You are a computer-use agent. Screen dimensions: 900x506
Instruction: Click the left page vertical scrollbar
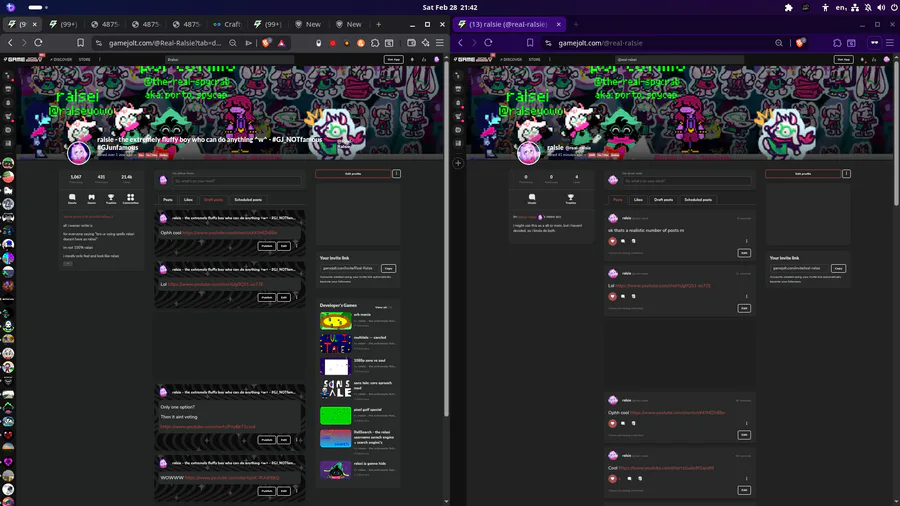[x=447, y=238]
